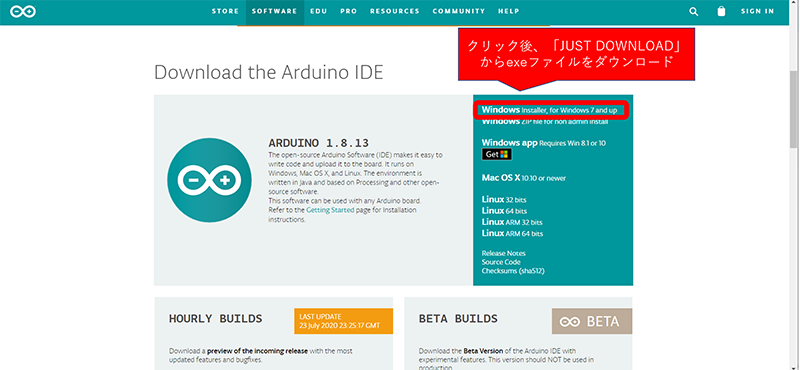Open the shopping bag cart icon
Screen dimensions: 800x370
click(x=721, y=11)
